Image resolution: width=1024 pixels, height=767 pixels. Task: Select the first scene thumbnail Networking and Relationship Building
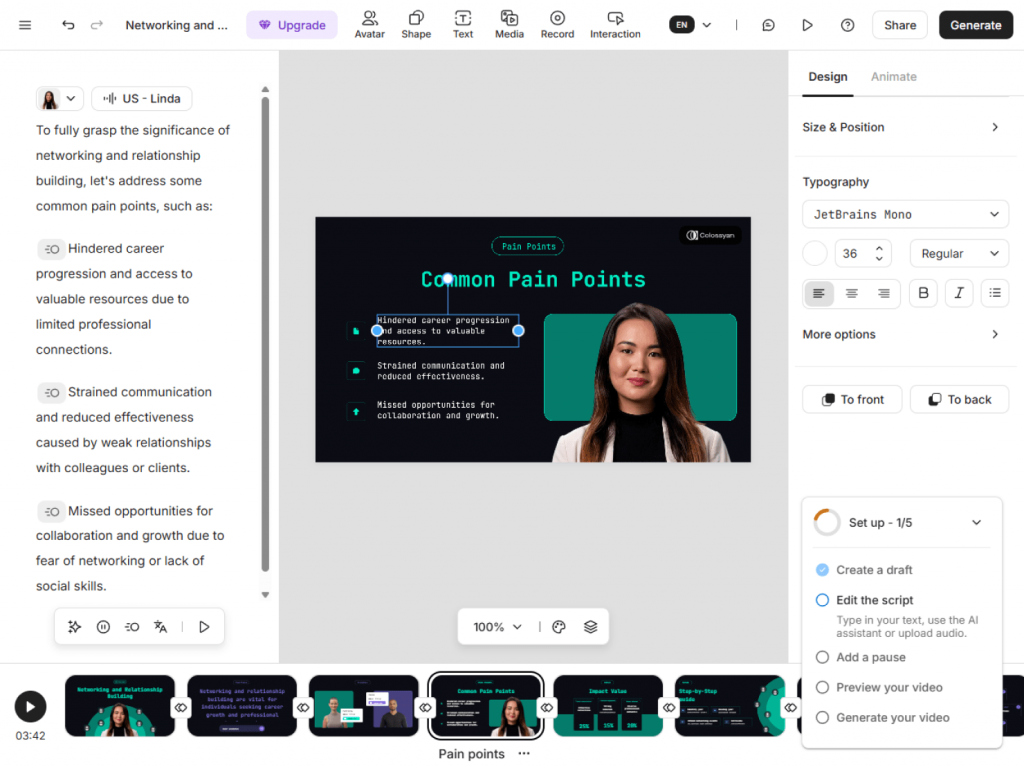(x=120, y=706)
